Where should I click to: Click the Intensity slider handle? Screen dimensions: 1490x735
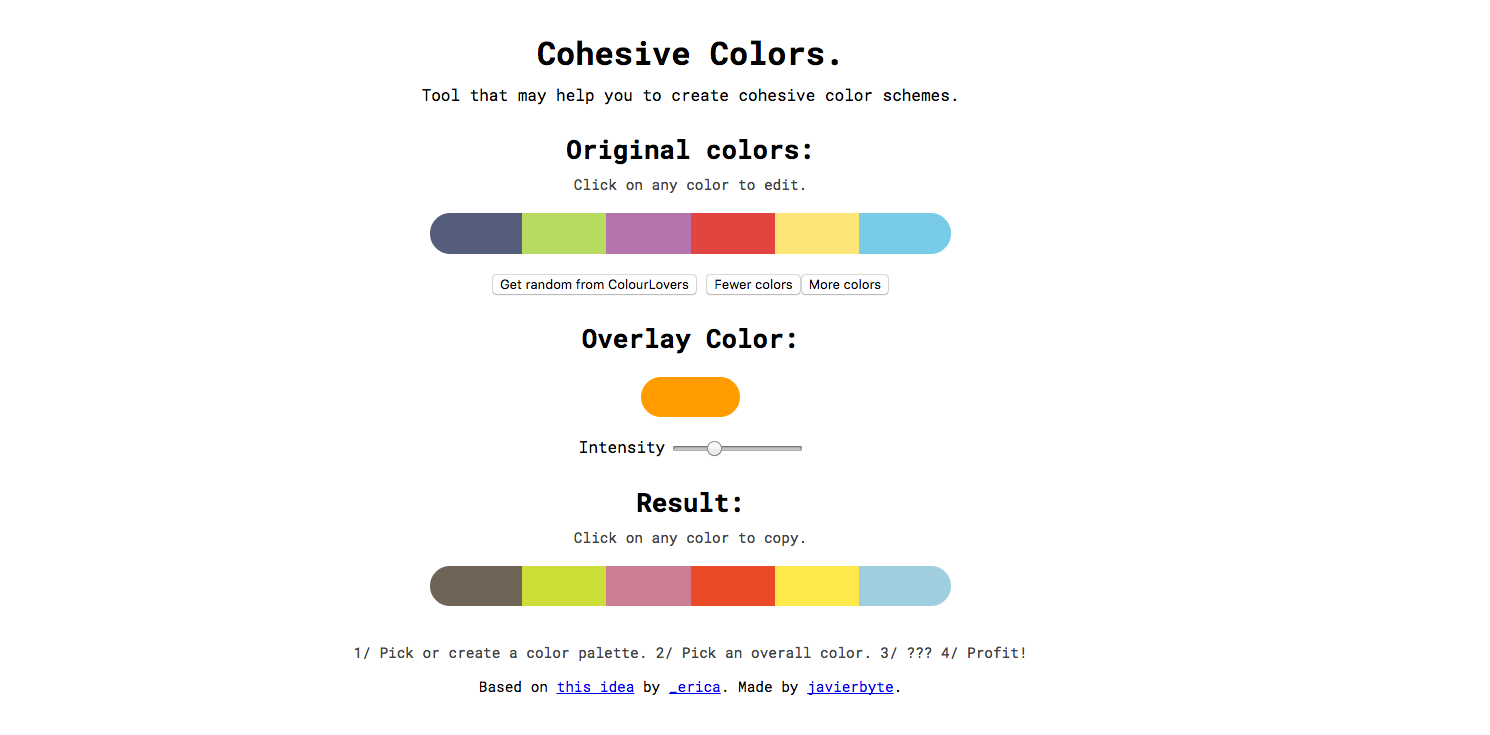(714, 448)
